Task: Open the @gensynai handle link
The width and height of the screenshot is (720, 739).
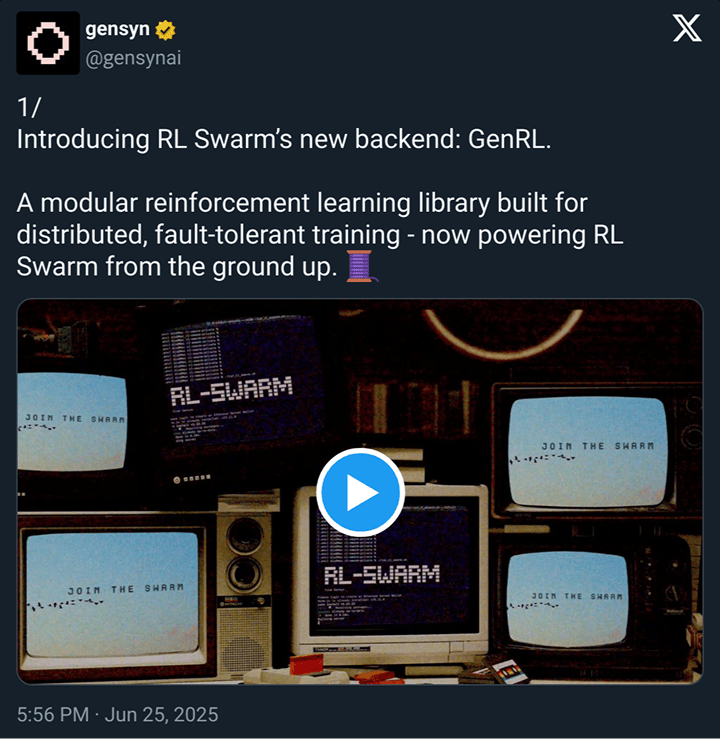Action: (133, 58)
